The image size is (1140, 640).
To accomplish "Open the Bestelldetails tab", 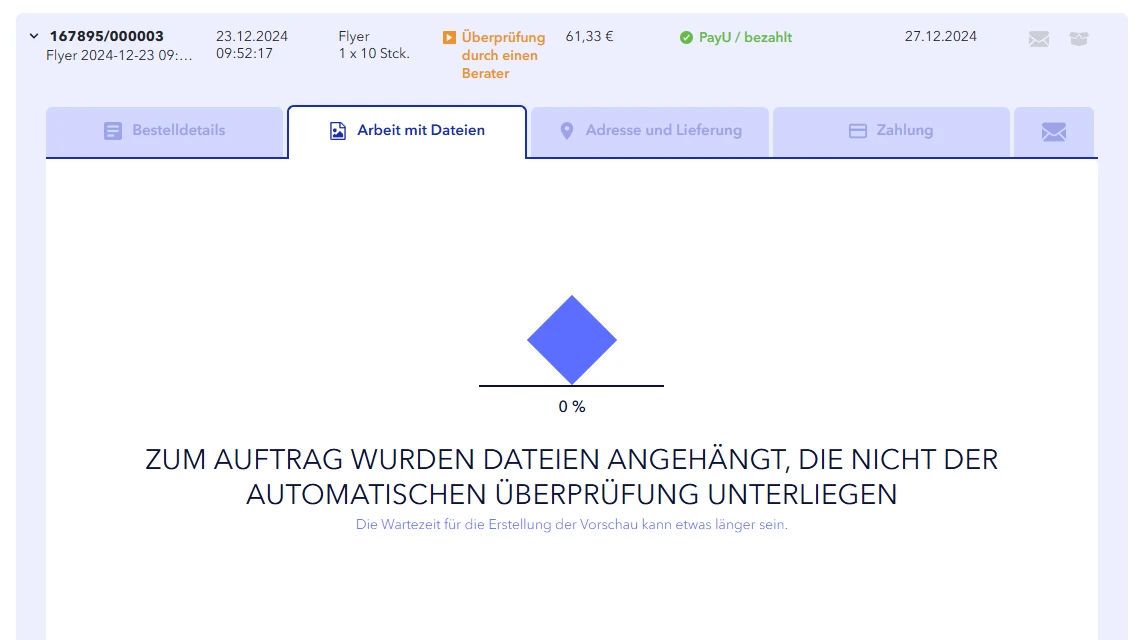I will point(164,132).
